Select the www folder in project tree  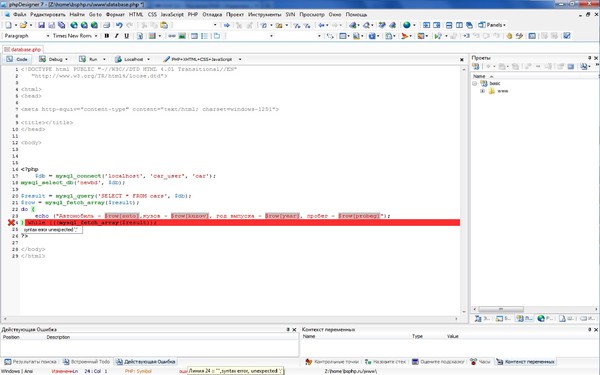click(x=502, y=91)
